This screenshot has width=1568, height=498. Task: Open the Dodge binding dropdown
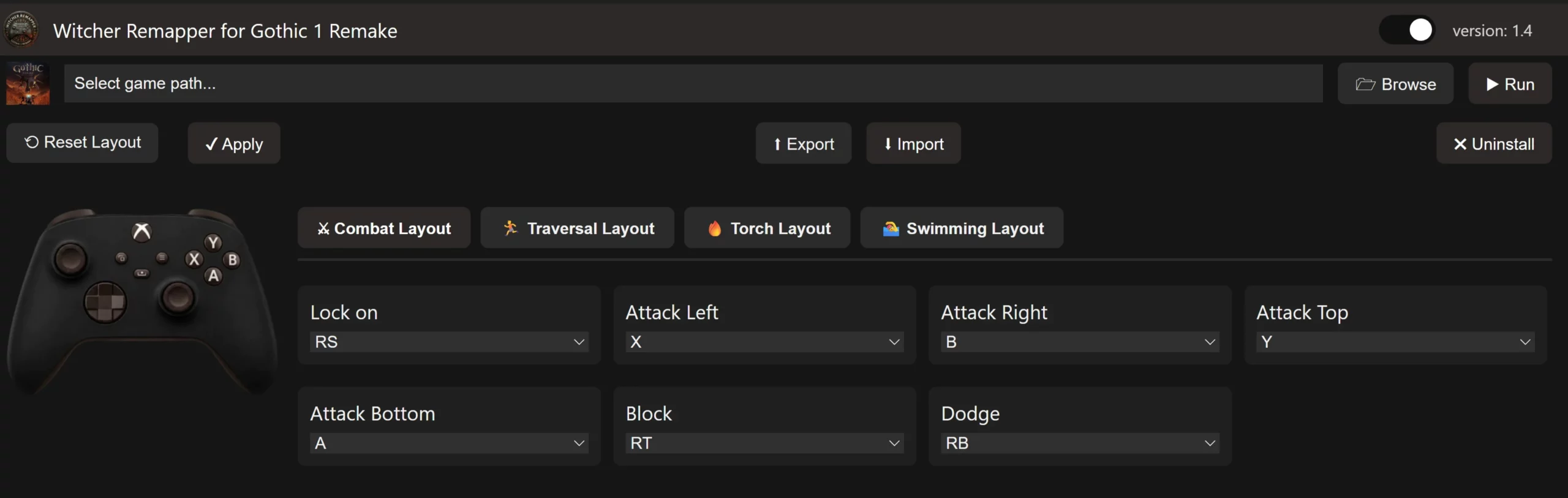(x=1080, y=443)
